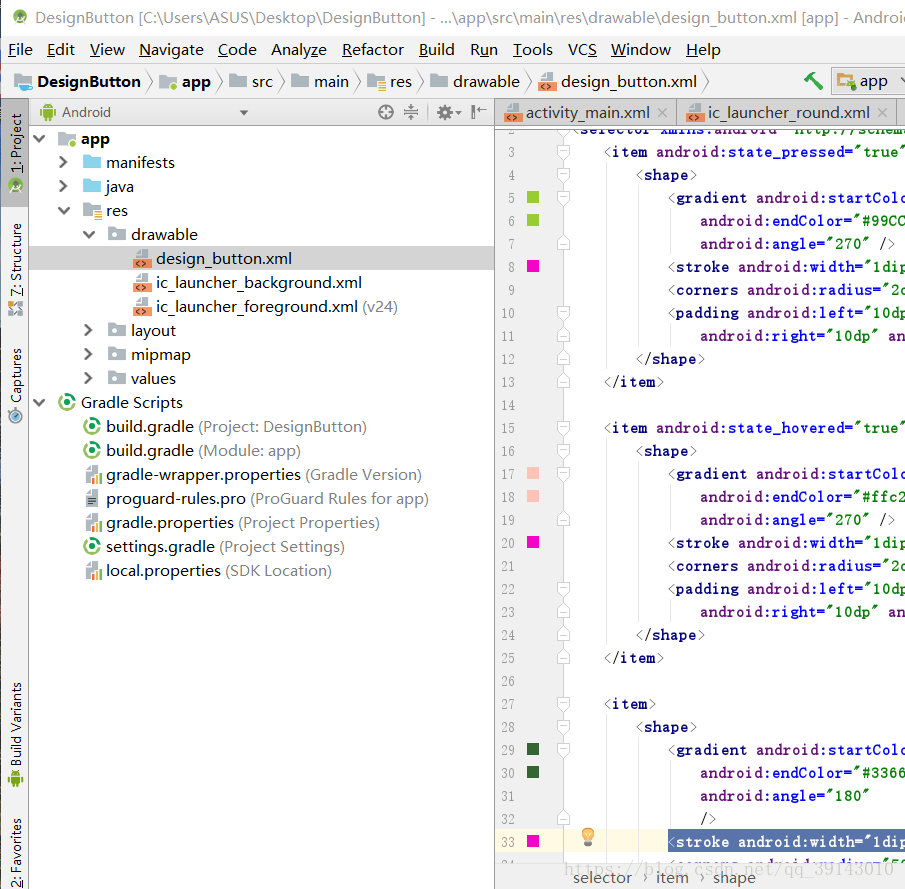The height and width of the screenshot is (889, 905).
Task: Open the Navigate menu
Action: 171,50
